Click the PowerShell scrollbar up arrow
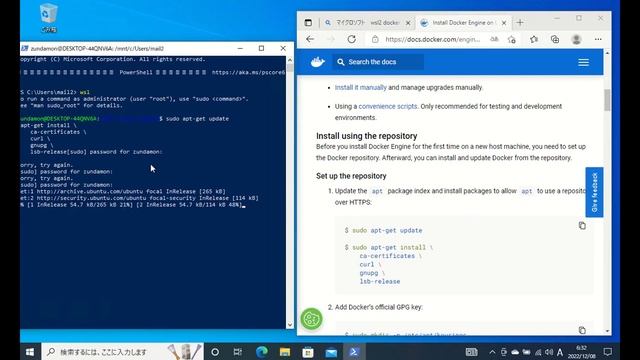Screen dimensions: 640x360 coord(290,60)
